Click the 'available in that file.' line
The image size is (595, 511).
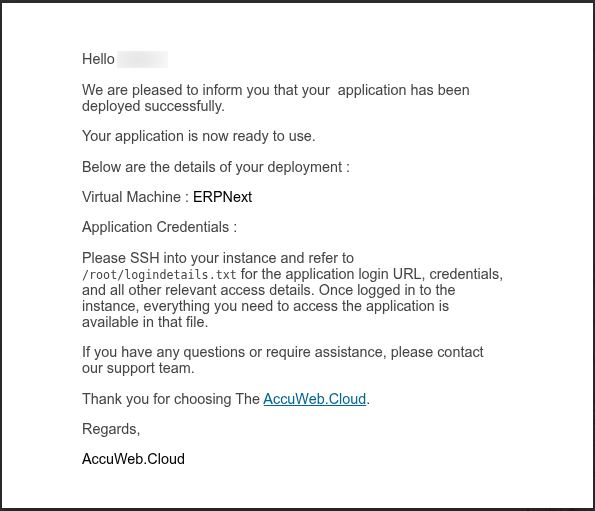click(x=145, y=322)
